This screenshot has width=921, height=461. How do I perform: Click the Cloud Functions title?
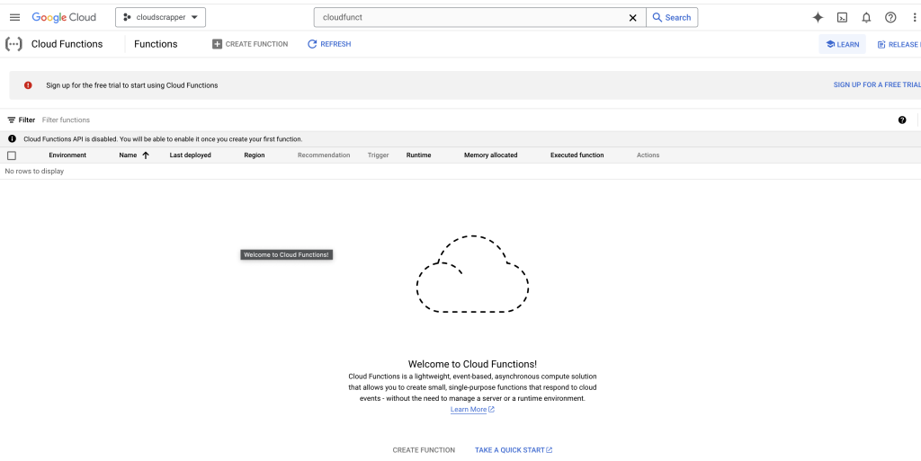[x=67, y=44]
